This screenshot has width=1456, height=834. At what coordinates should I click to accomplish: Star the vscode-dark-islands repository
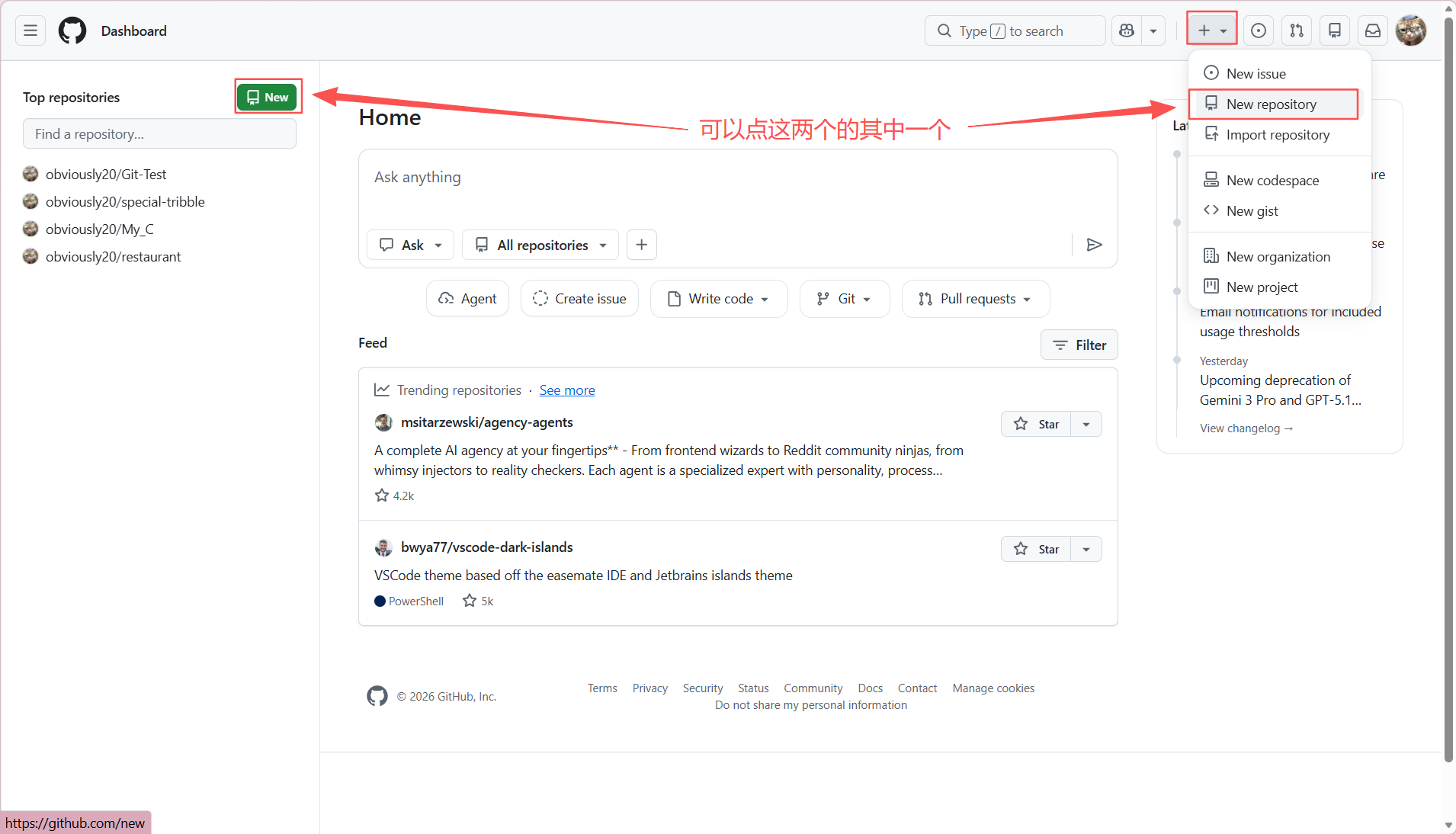(x=1036, y=549)
